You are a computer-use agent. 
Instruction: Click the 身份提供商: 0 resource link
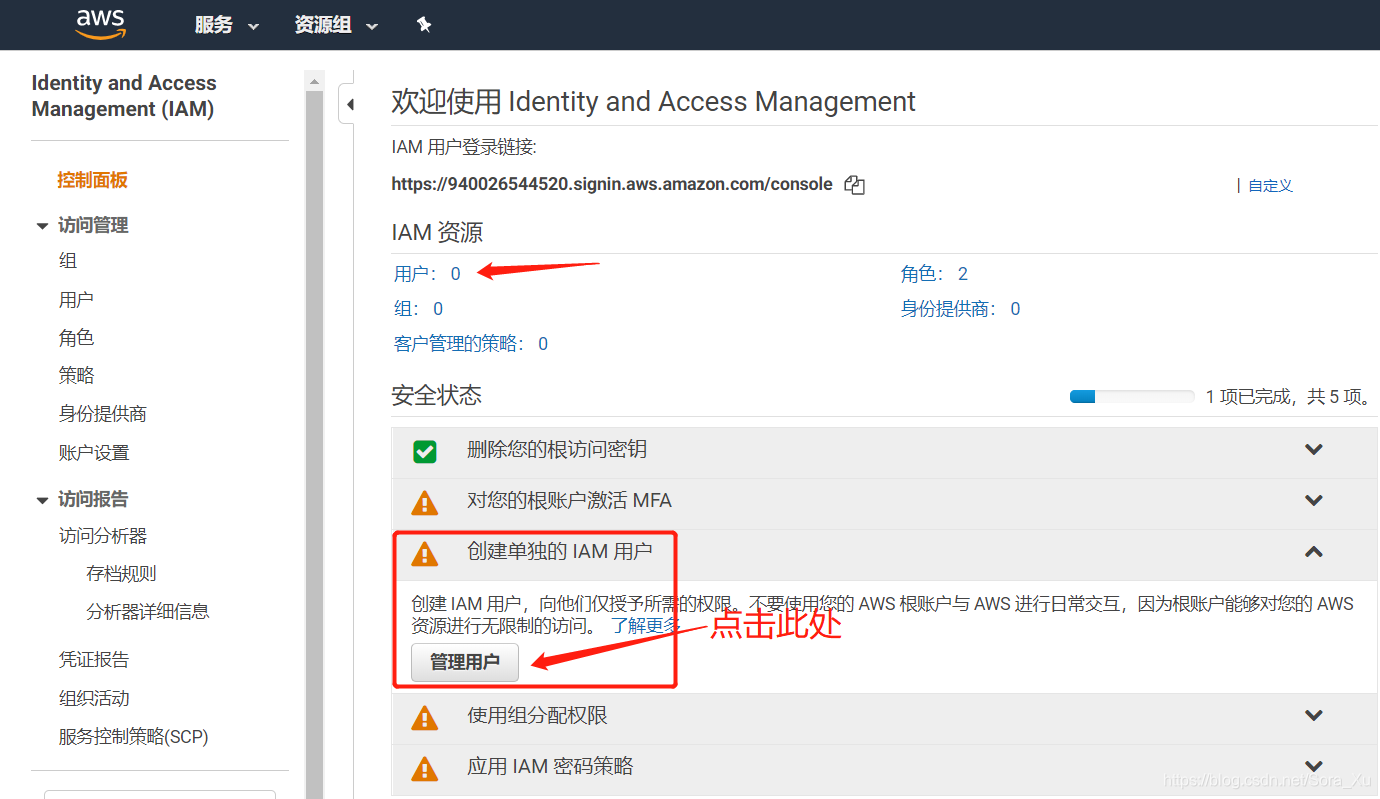coord(960,308)
